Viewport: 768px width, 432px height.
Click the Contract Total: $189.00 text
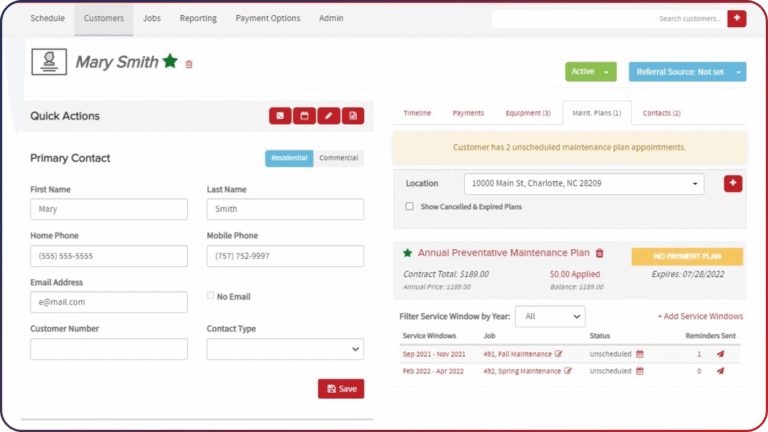click(446, 274)
